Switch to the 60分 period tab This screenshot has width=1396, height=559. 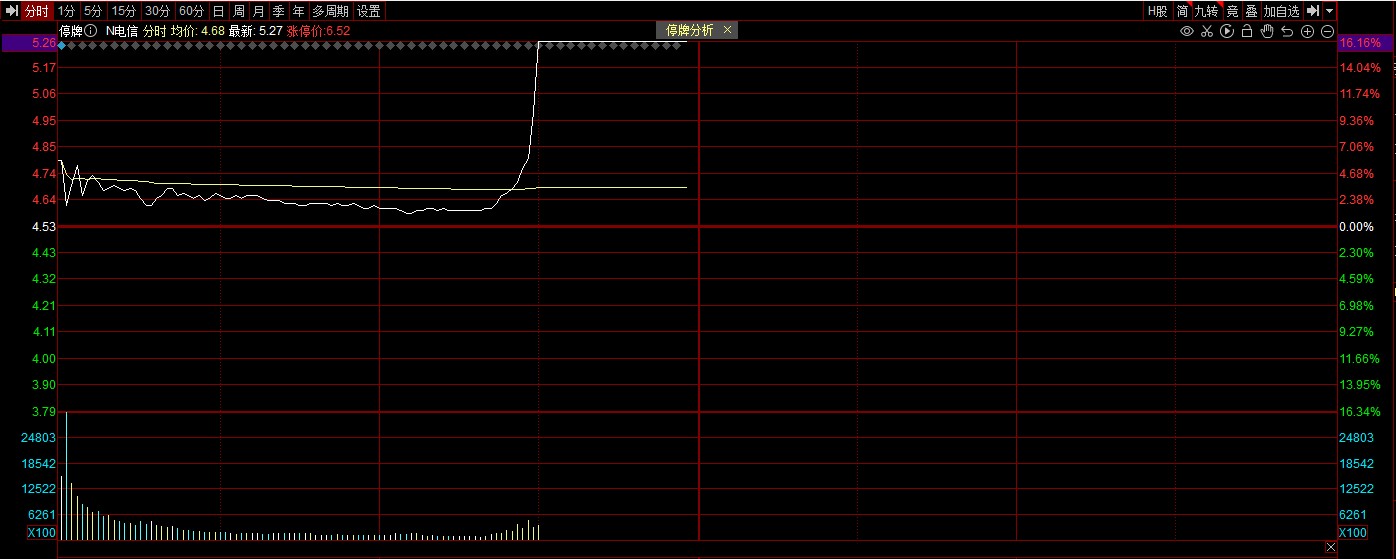191,11
